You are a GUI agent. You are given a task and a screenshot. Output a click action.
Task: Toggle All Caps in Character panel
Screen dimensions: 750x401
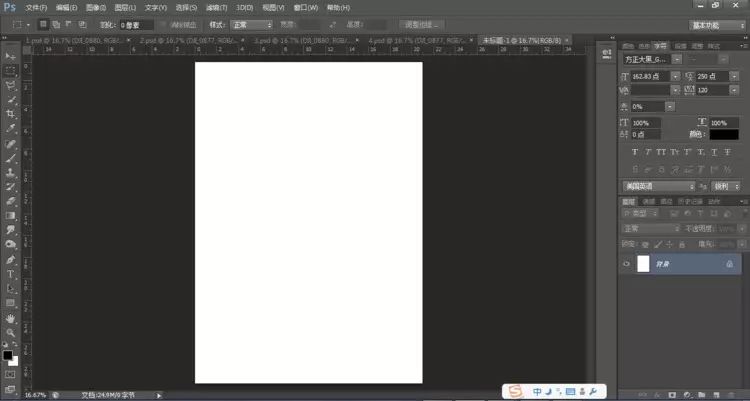pos(661,152)
